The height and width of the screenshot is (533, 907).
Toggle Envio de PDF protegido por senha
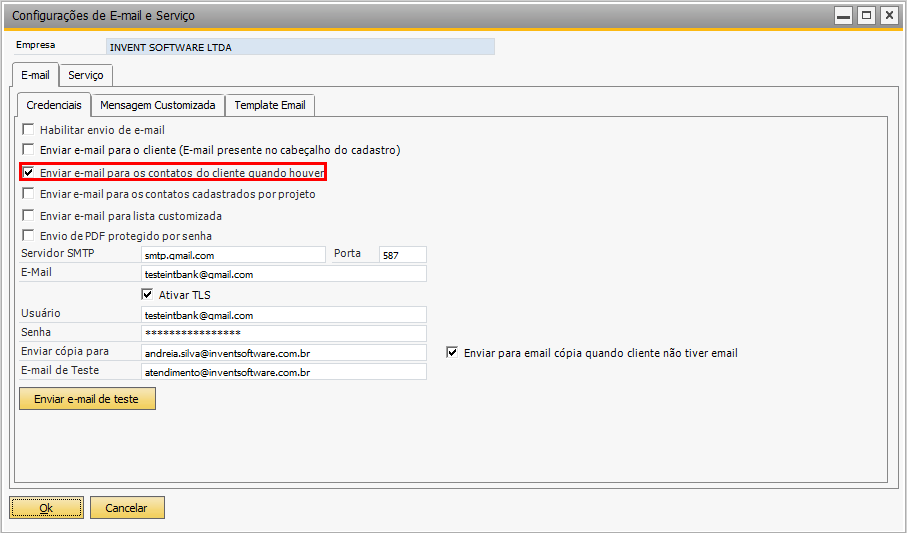tap(28, 235)
